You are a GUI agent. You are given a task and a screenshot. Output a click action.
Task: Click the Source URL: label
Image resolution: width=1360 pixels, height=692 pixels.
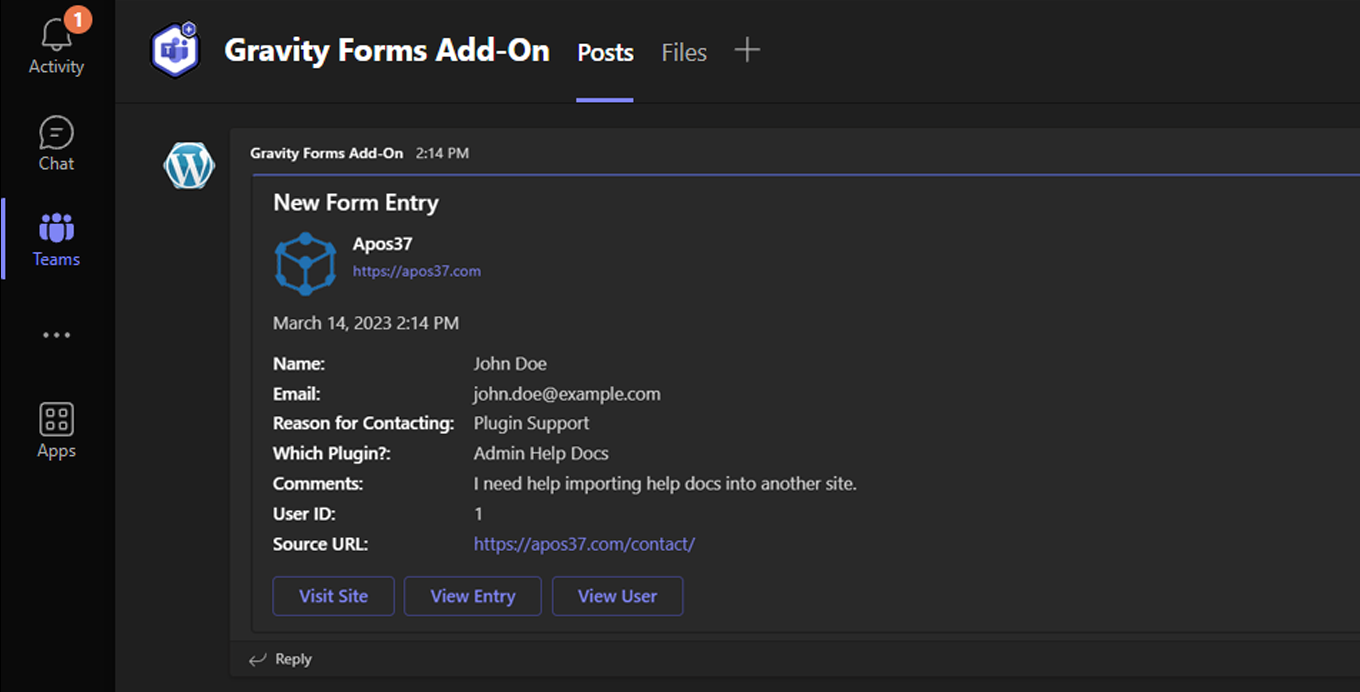click(321, 544)
